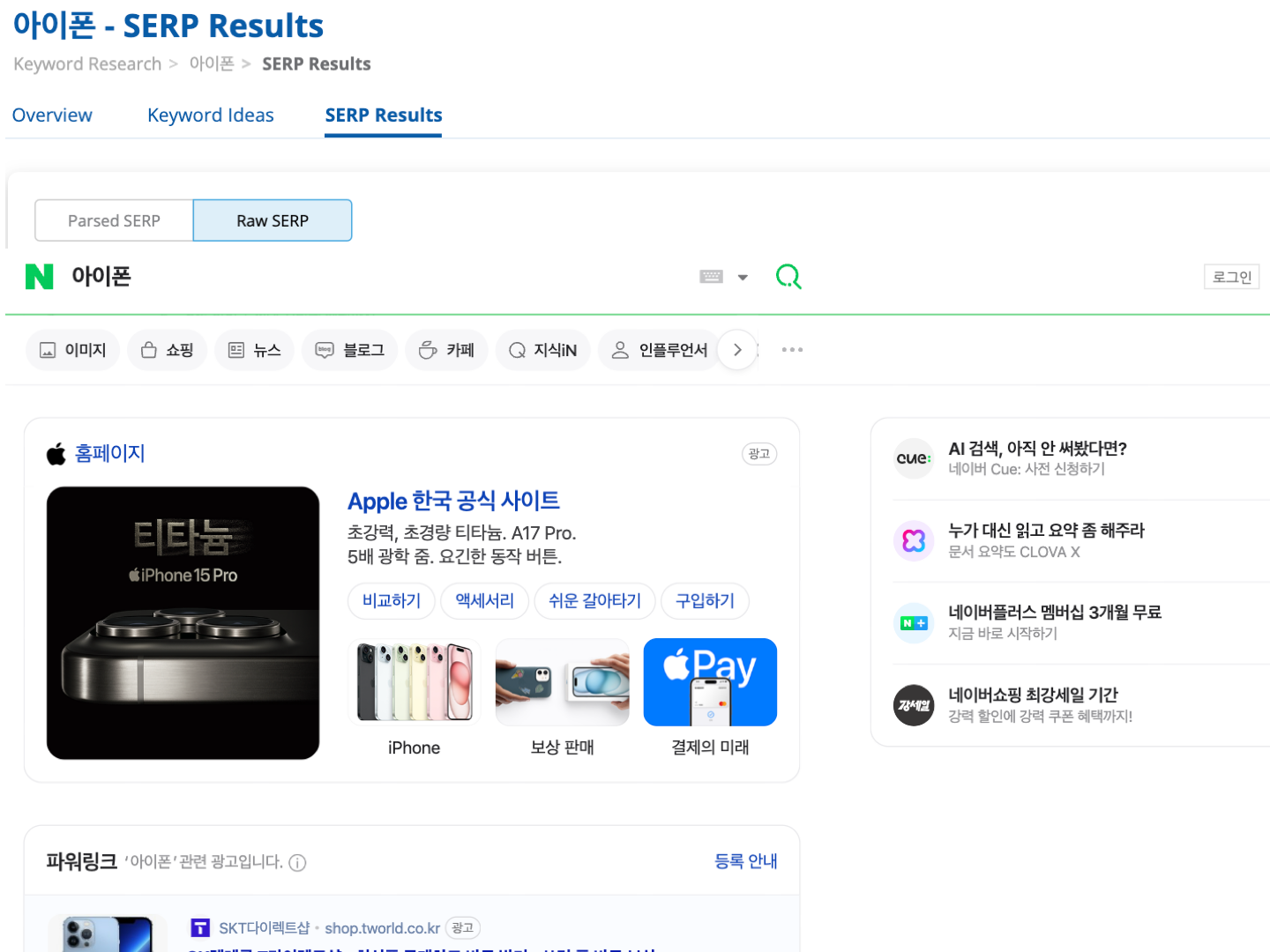Open the 홈페이지 link

coord(110,453)
